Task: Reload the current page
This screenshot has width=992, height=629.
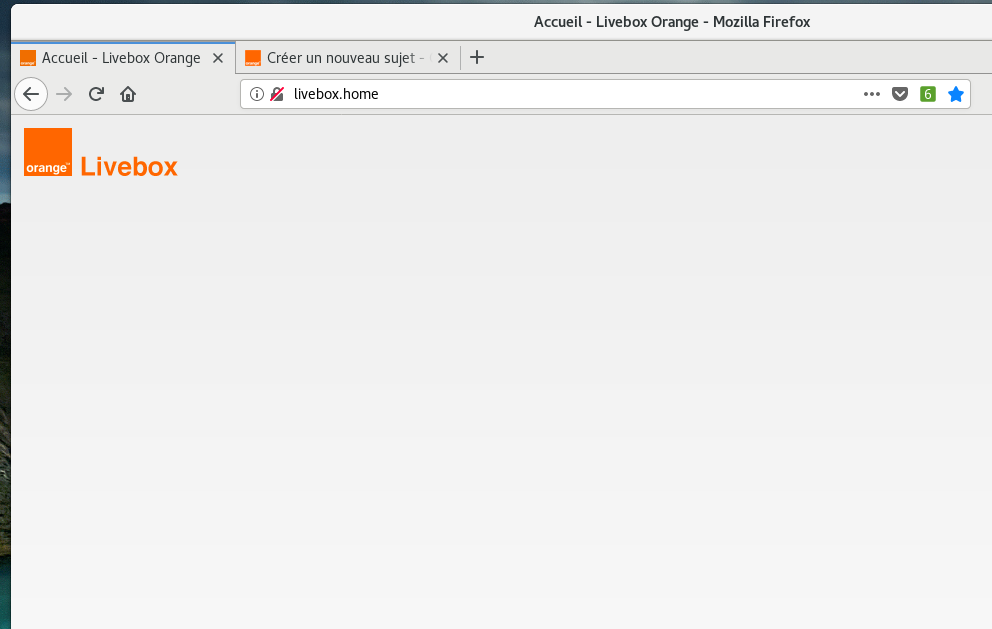Action: pos(96,94)
